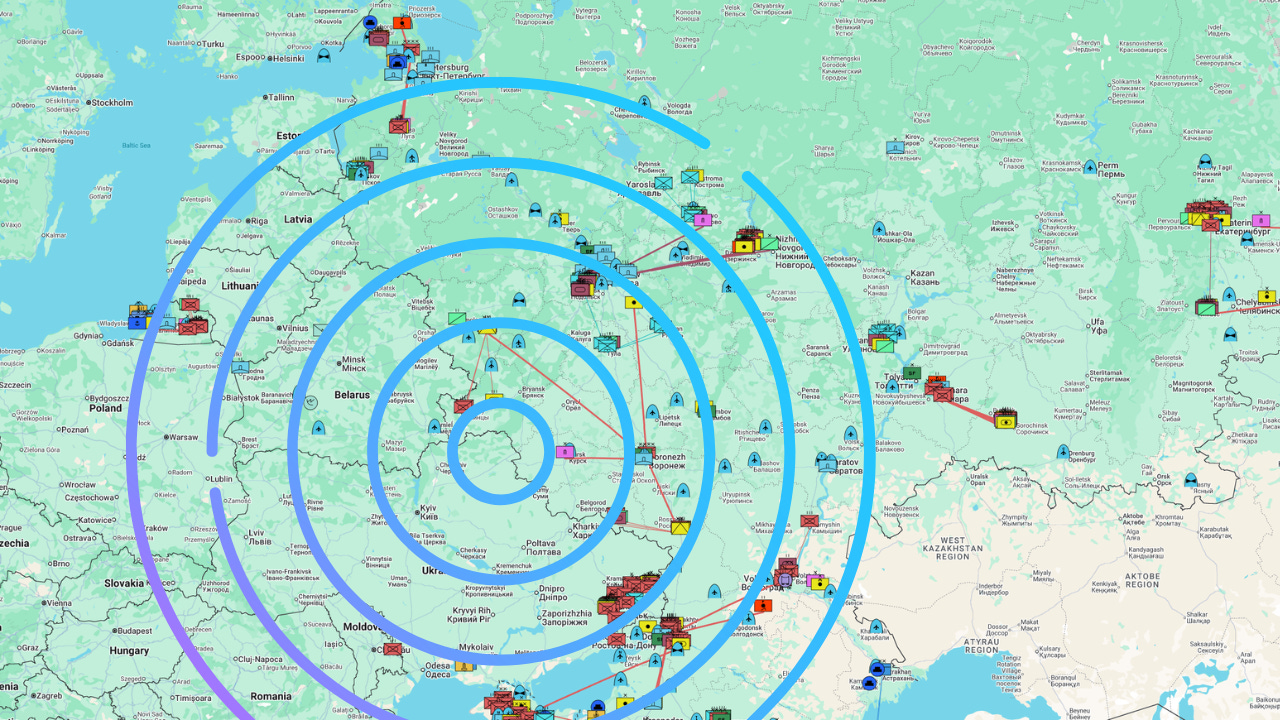Image resolution: width=1280 pixels, height=720 pixels.
Task: Select the West Kazakhstan Region label
Action: (953, 550)
